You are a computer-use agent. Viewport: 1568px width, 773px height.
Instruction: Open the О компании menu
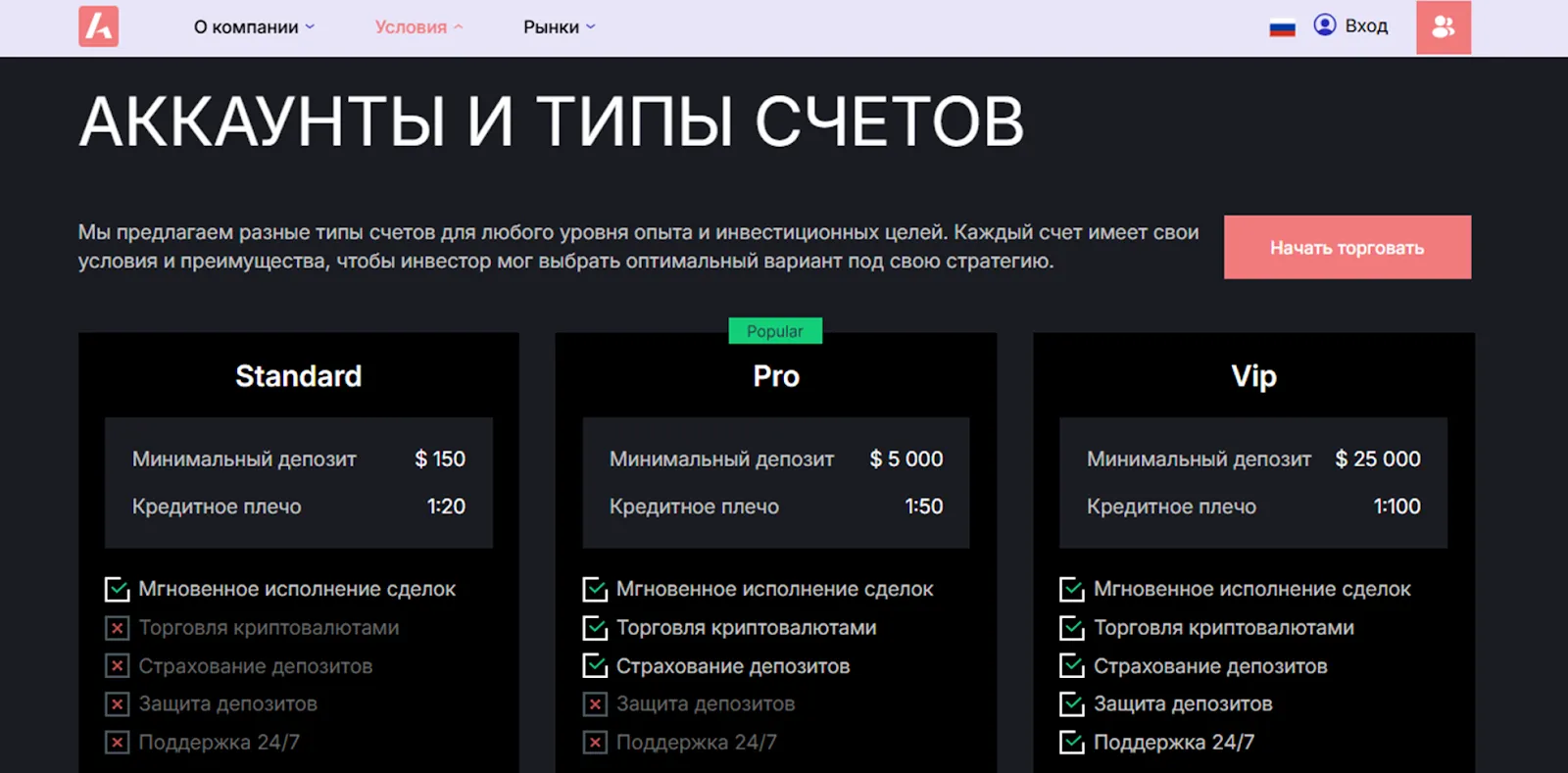click(x=255, y=27)
